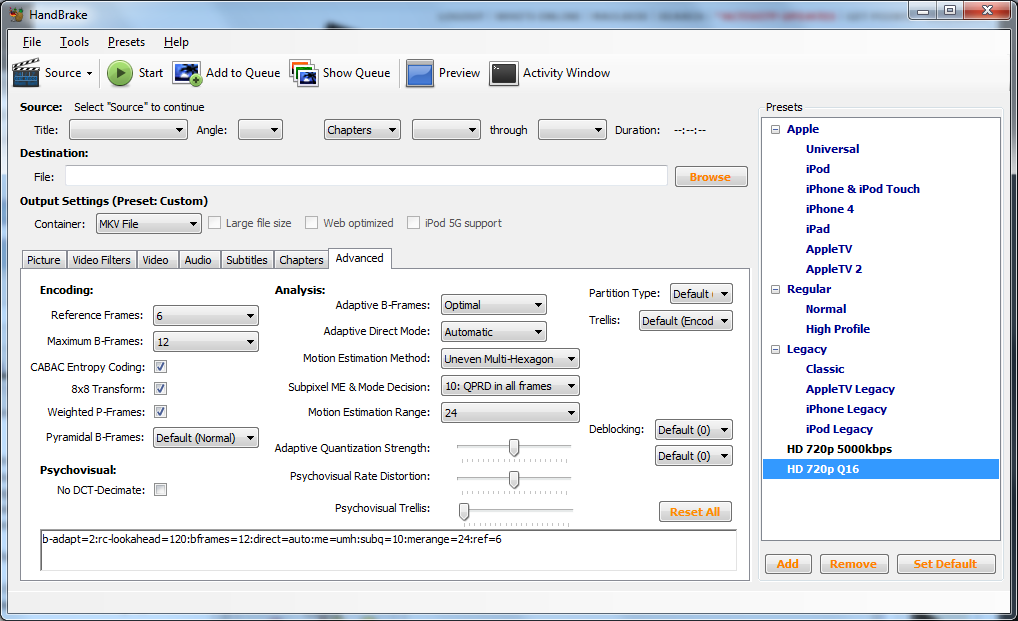Click the green Start play icon
This screenshot has height=621, width=1018.
(x=120, y=73)
